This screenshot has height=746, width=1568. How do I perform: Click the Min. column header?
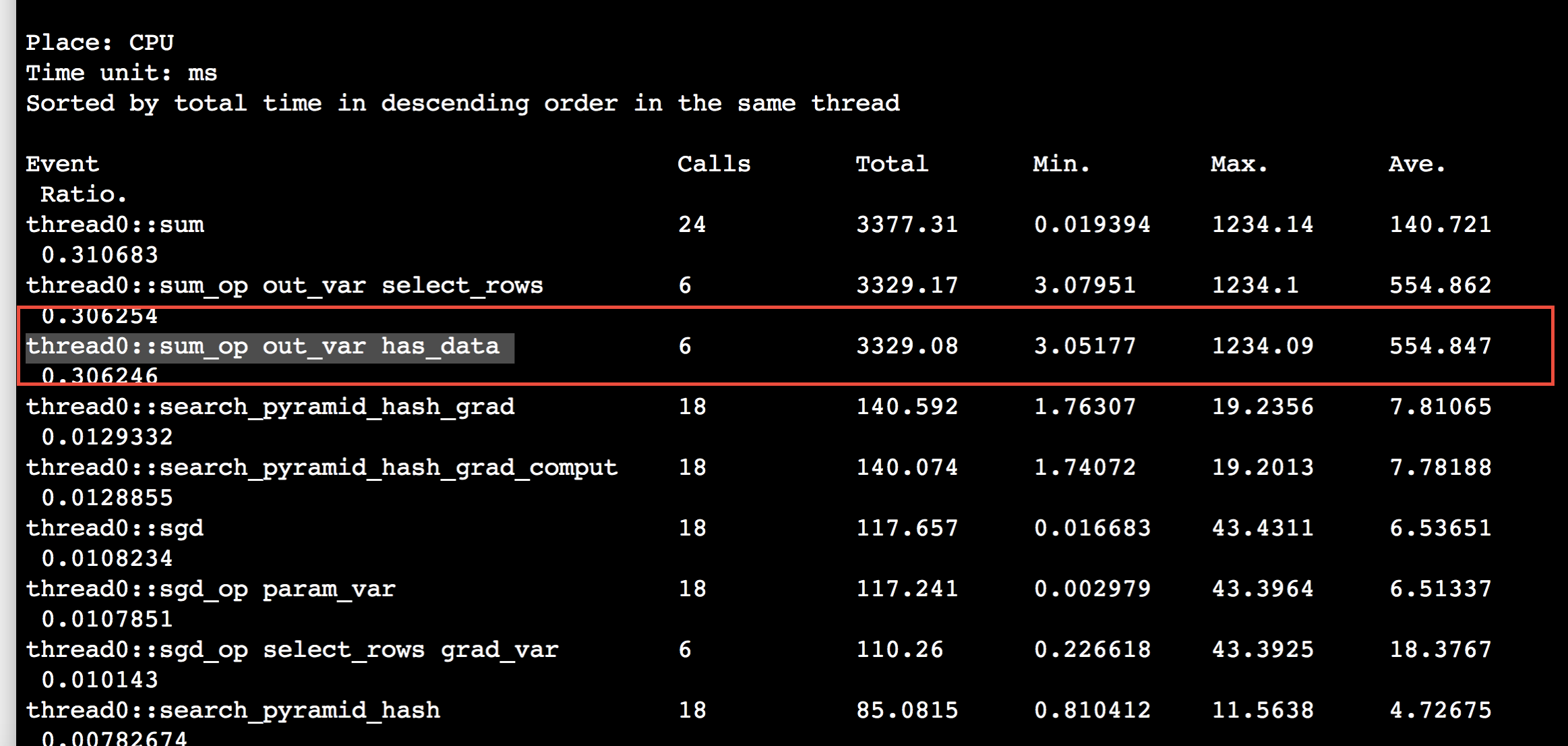point(1061,164)
